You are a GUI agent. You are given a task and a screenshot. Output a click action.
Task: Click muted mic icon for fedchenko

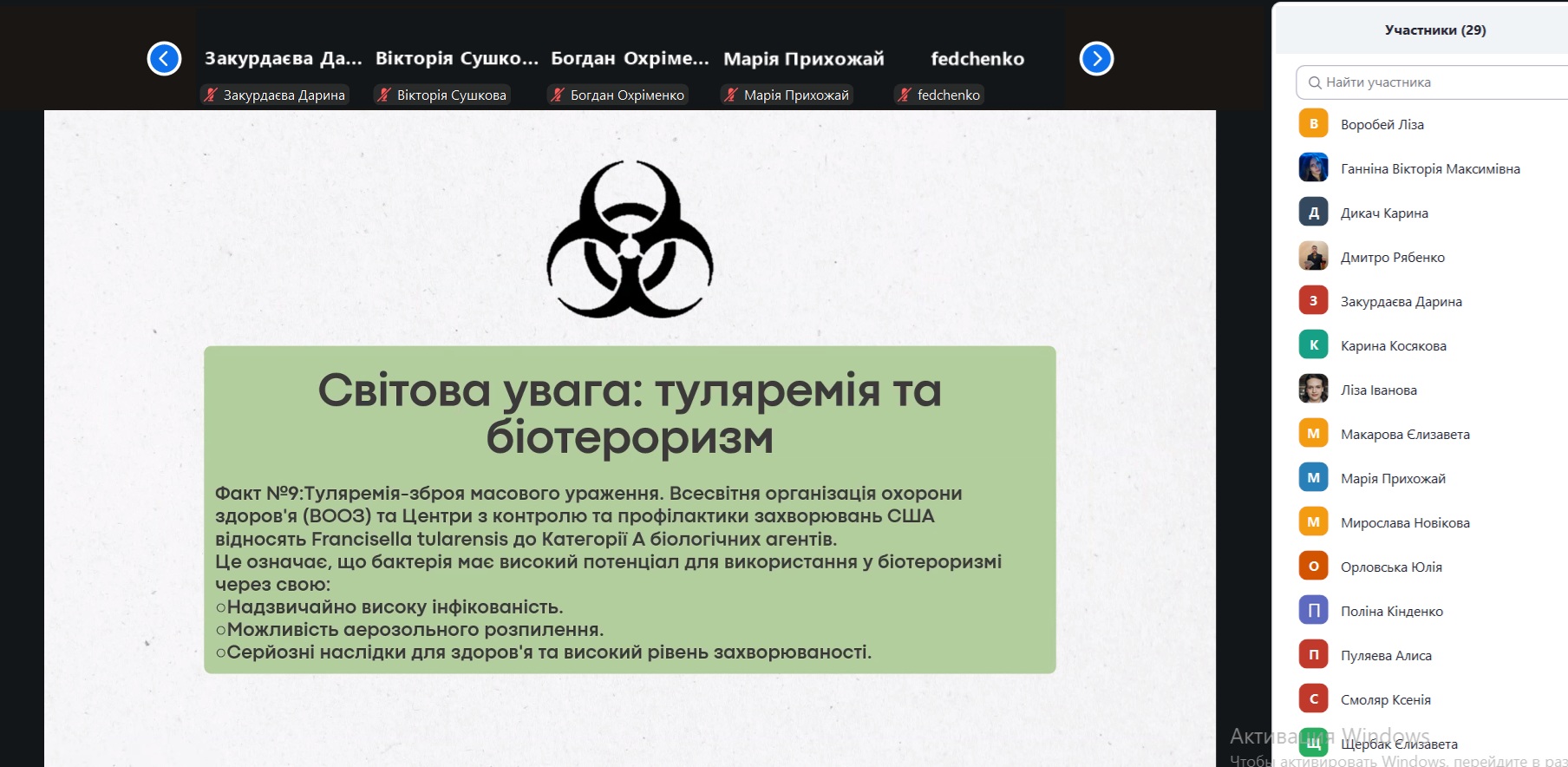click(905, 95)
